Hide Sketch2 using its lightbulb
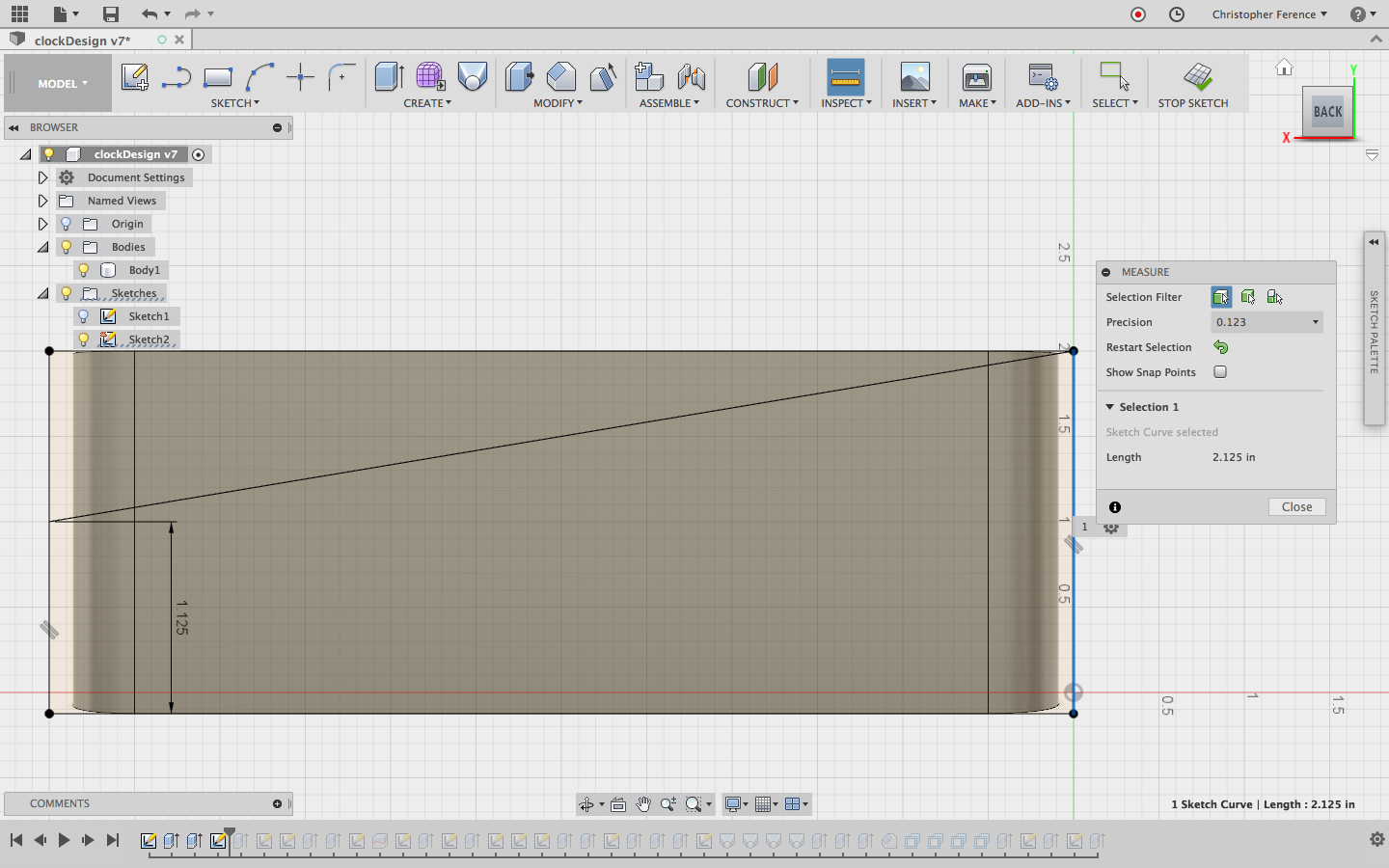The width and height of the screenshot is (1389, 868). [84, 339]
